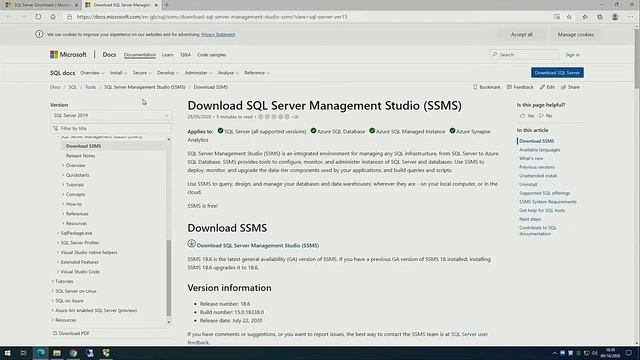
Task: Click Accept all cookies button
Action: coord(522,35)
